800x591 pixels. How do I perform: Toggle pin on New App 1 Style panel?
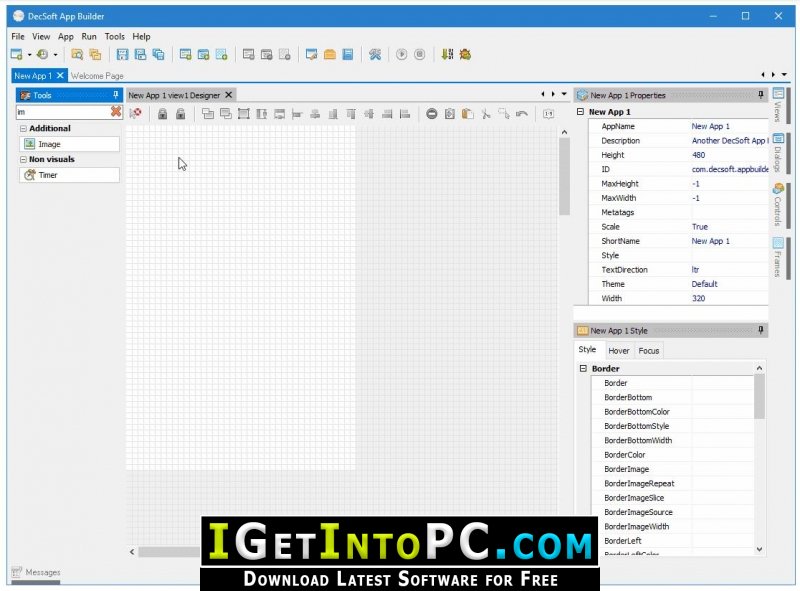[x=761, y=330]
